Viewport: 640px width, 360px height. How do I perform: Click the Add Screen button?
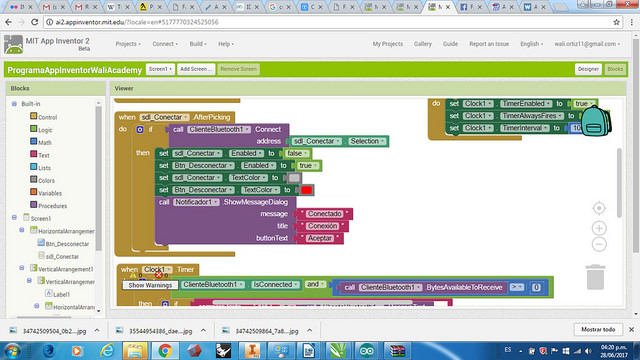(x=196, y=69)
